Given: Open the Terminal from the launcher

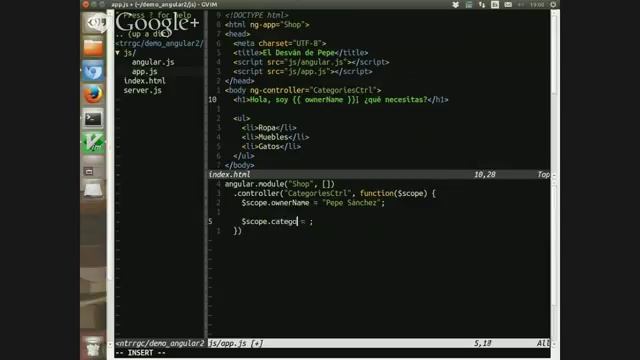Looking at the screenshot, I should pos(93,119).
